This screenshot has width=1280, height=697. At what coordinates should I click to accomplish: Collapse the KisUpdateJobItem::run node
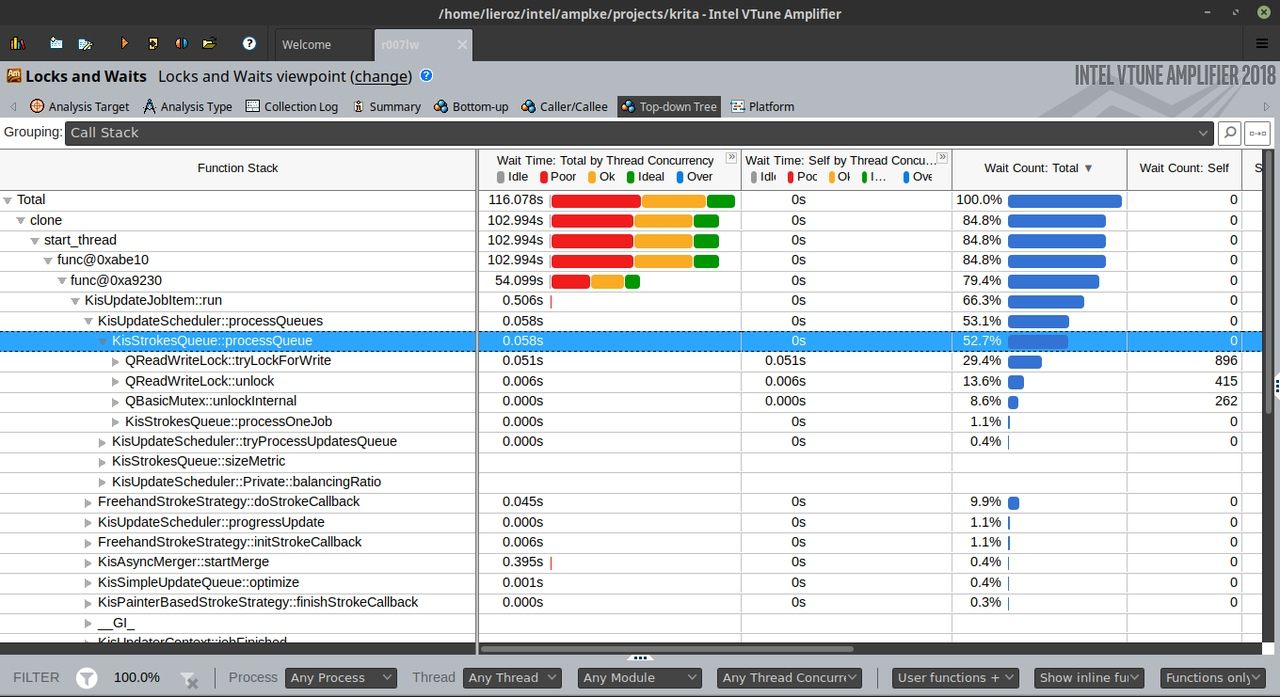(x=75, y=301)
